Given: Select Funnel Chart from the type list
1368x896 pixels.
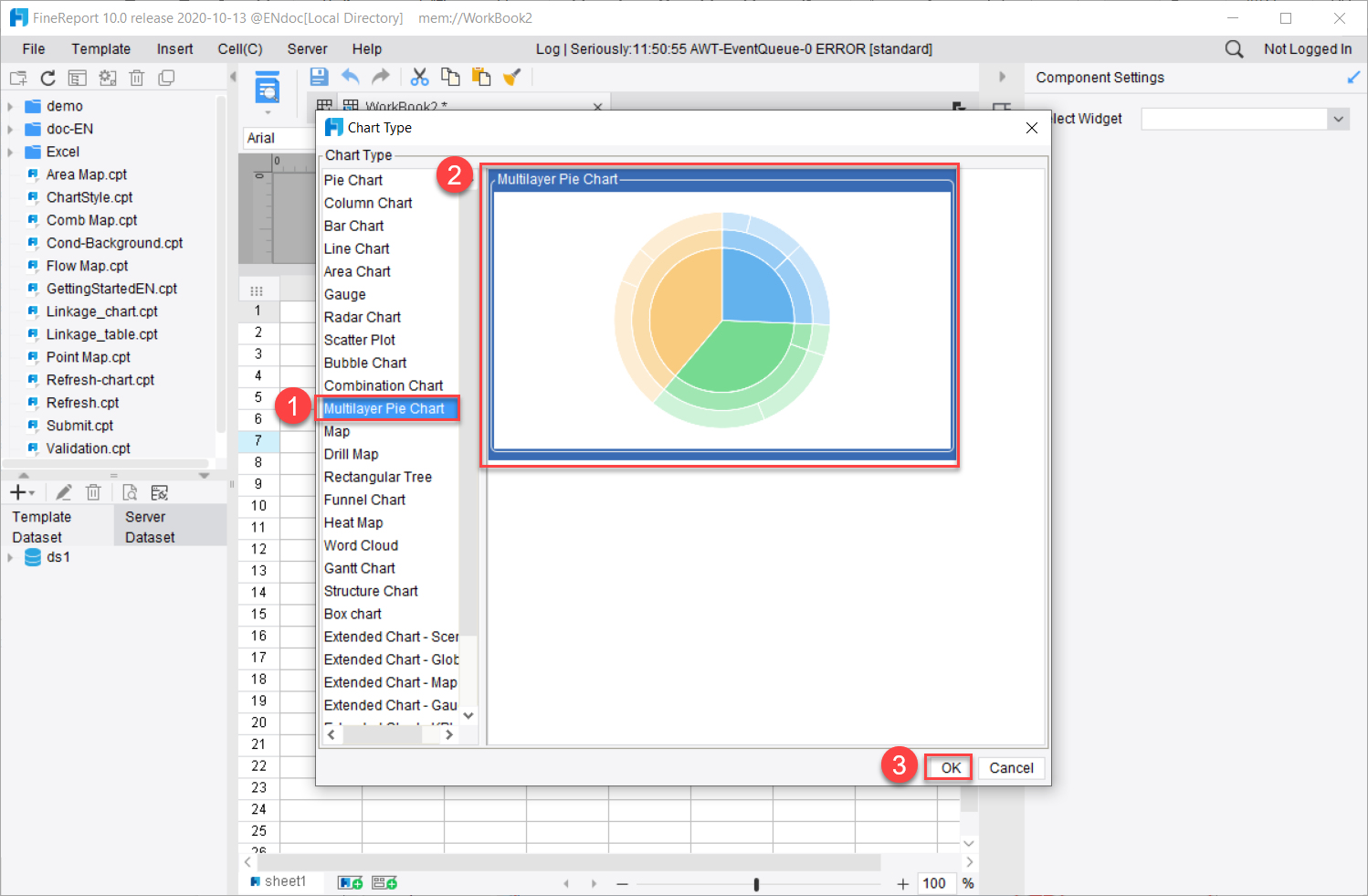Looking at the screenshot, I should (364, 500).
